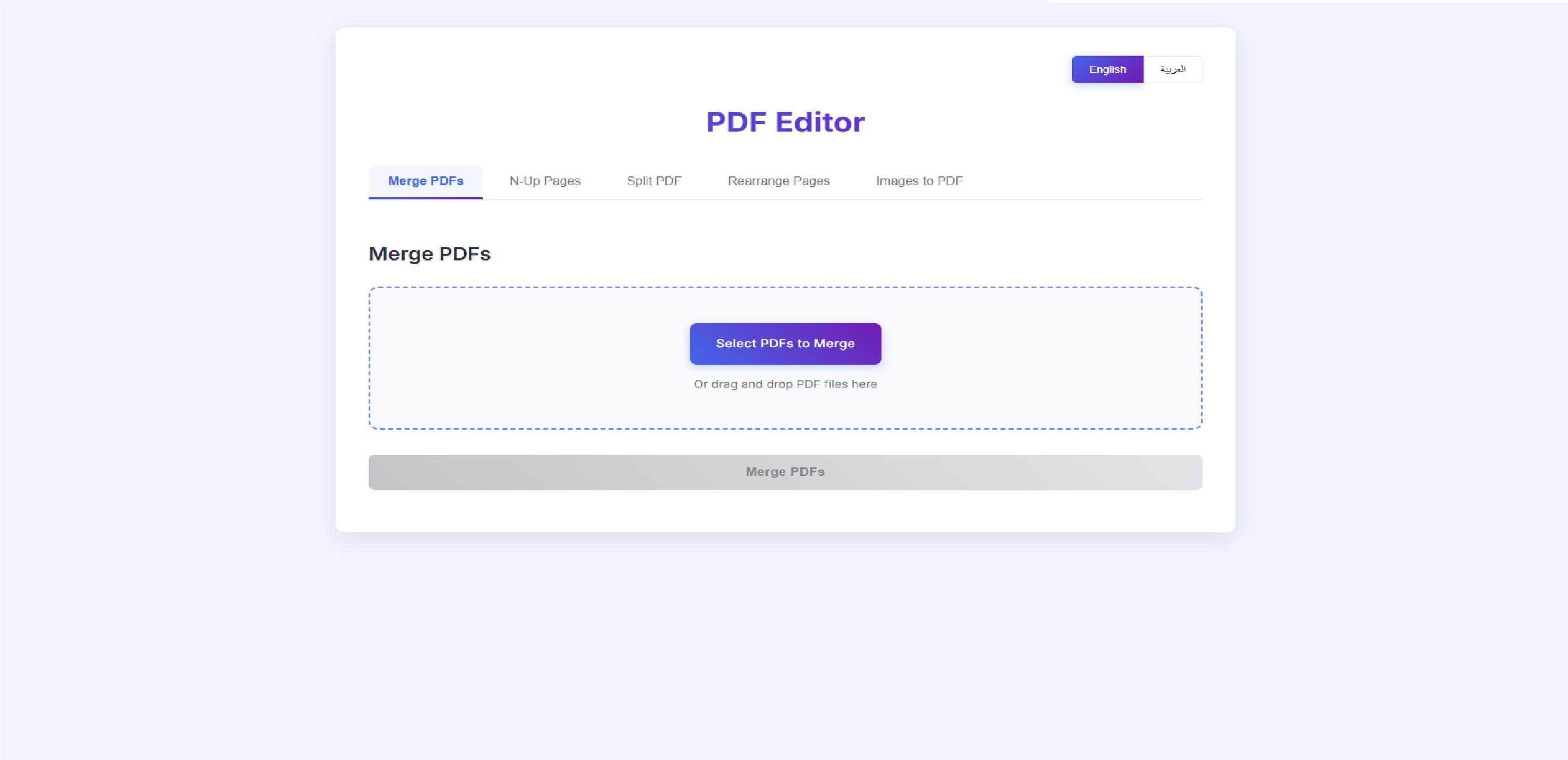Select the Images to PDF tab

click(x=919, y=181)
